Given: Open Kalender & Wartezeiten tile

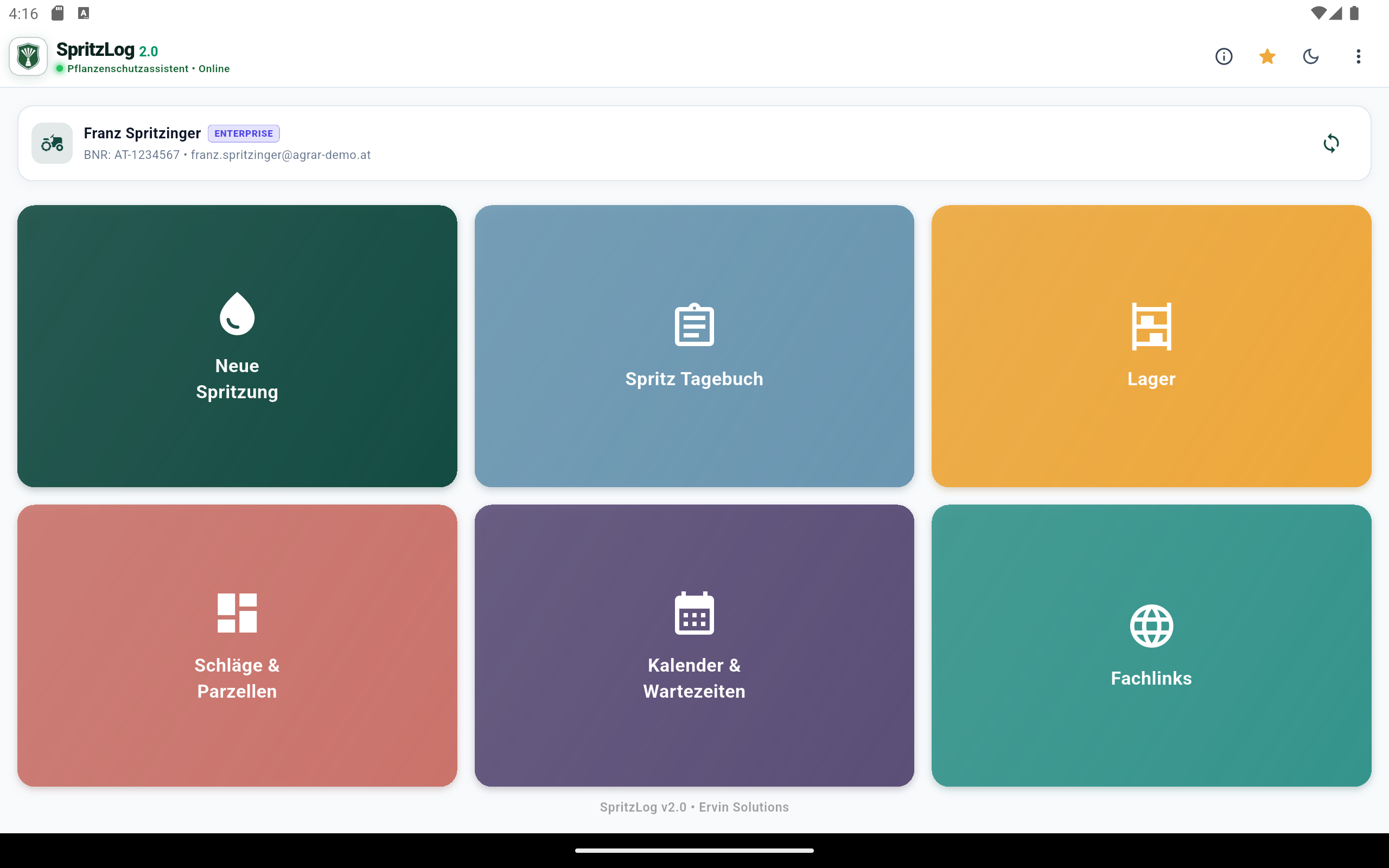Looking at the screenshot, I should pos(694,645).
